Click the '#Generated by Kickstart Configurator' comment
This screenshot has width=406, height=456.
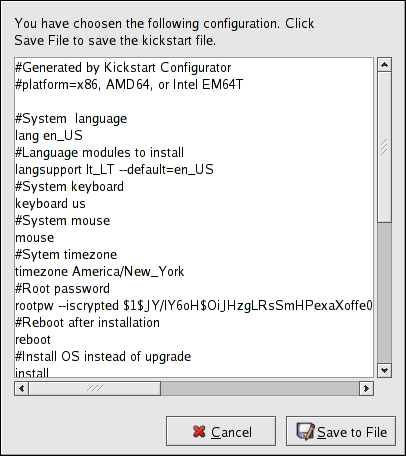pos(123,68)
